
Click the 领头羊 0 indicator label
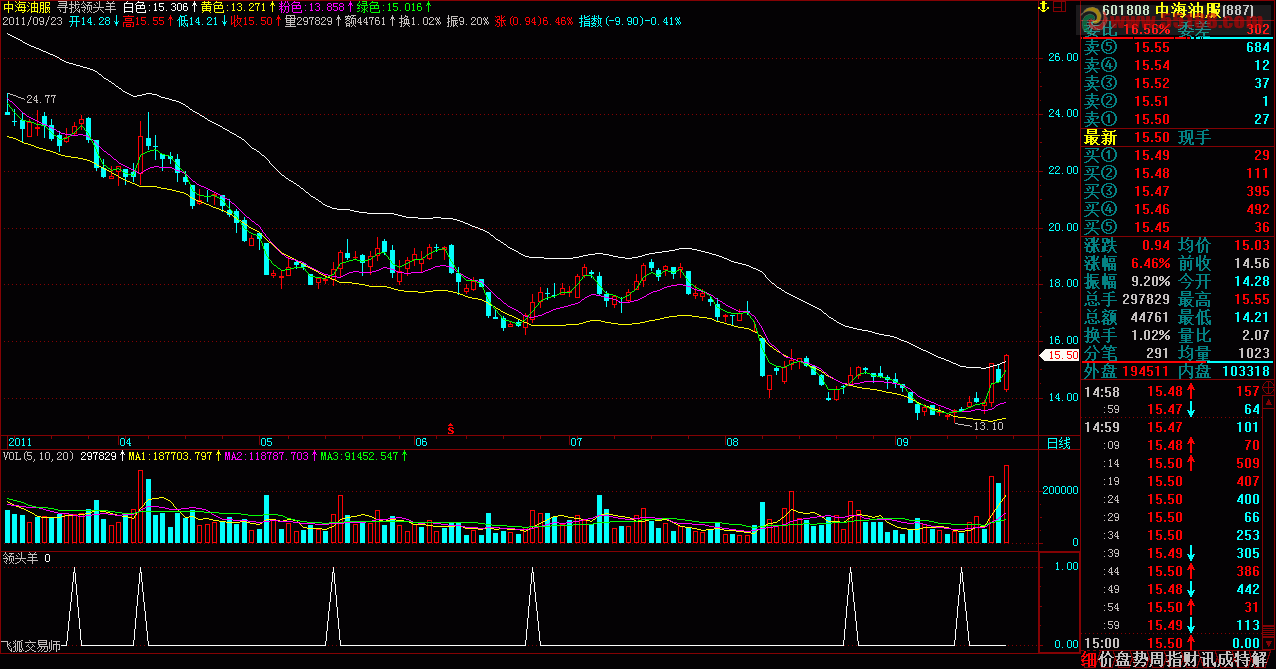(26, 558)
